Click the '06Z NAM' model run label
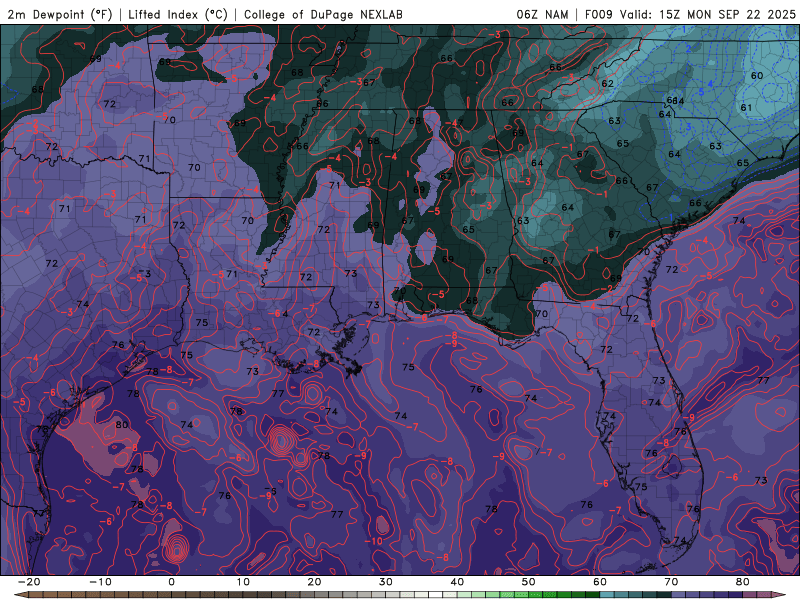 542,14
